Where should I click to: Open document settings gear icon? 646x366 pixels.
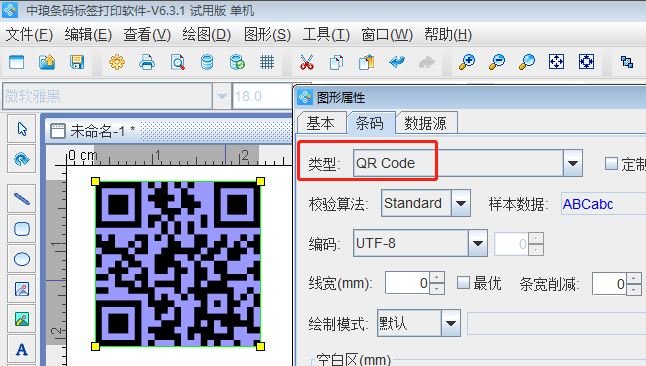click(x=117, y=62)
